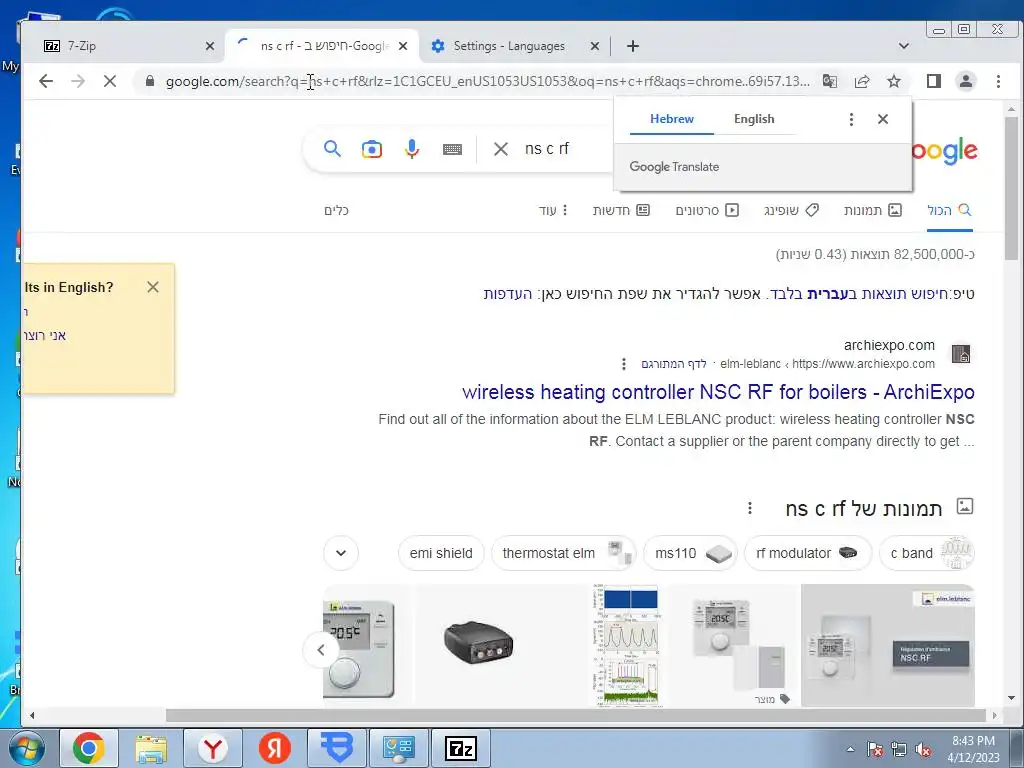Click the address bar URL field
Screen dimensions: 1024x768
[487, 81]
